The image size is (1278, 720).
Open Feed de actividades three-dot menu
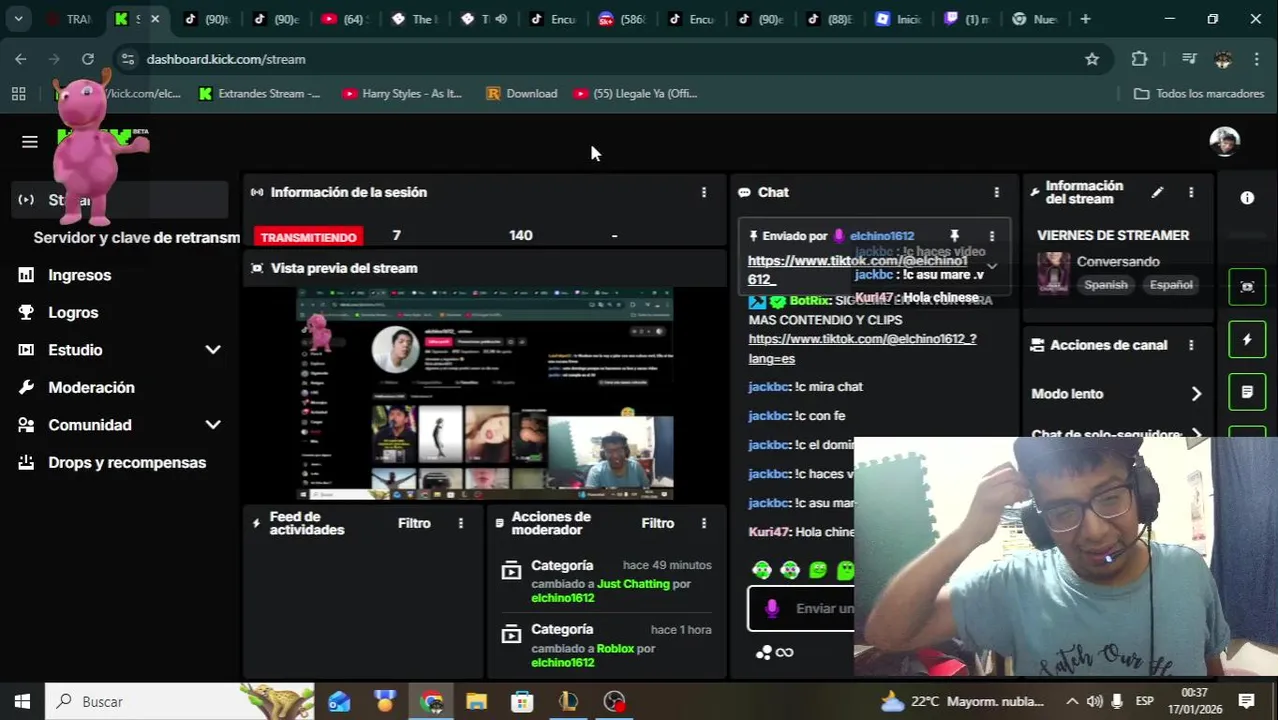tap(461, 523)
